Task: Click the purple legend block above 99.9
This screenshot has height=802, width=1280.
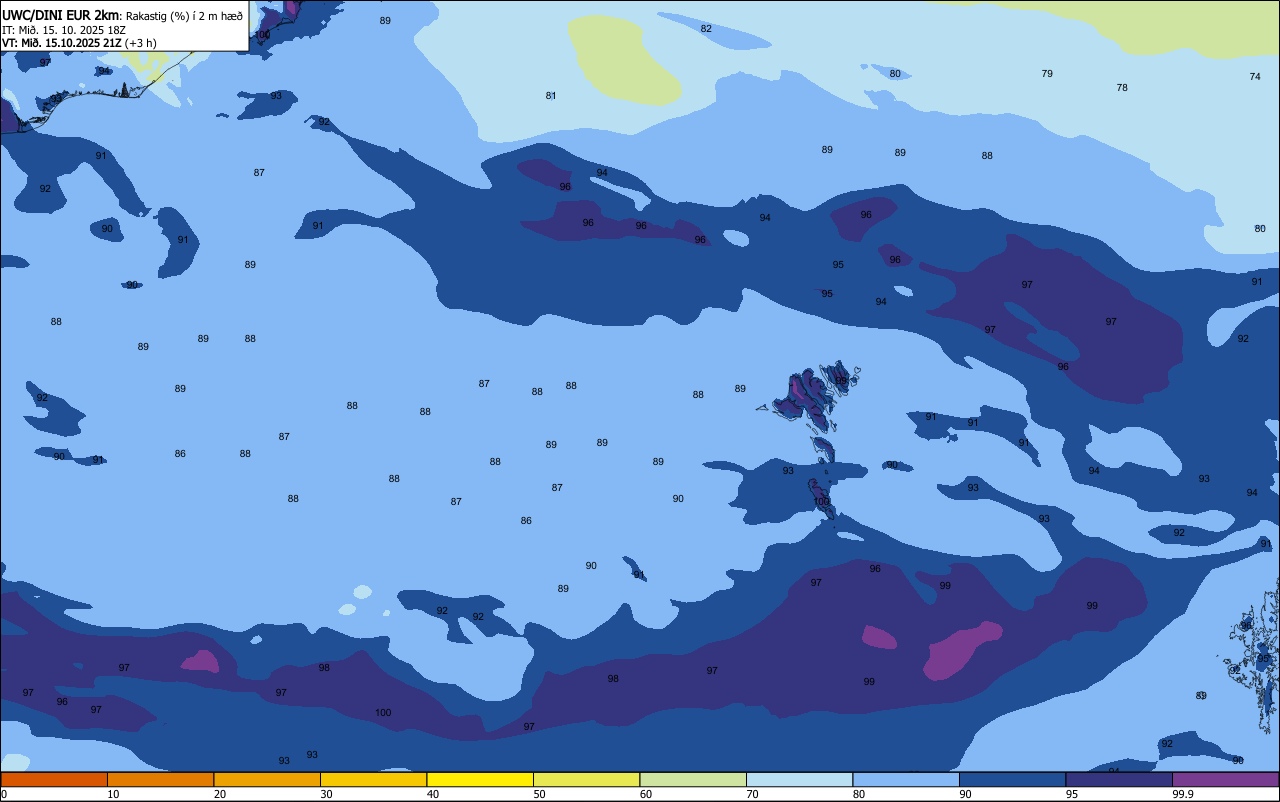Action: coord(1225,779)
